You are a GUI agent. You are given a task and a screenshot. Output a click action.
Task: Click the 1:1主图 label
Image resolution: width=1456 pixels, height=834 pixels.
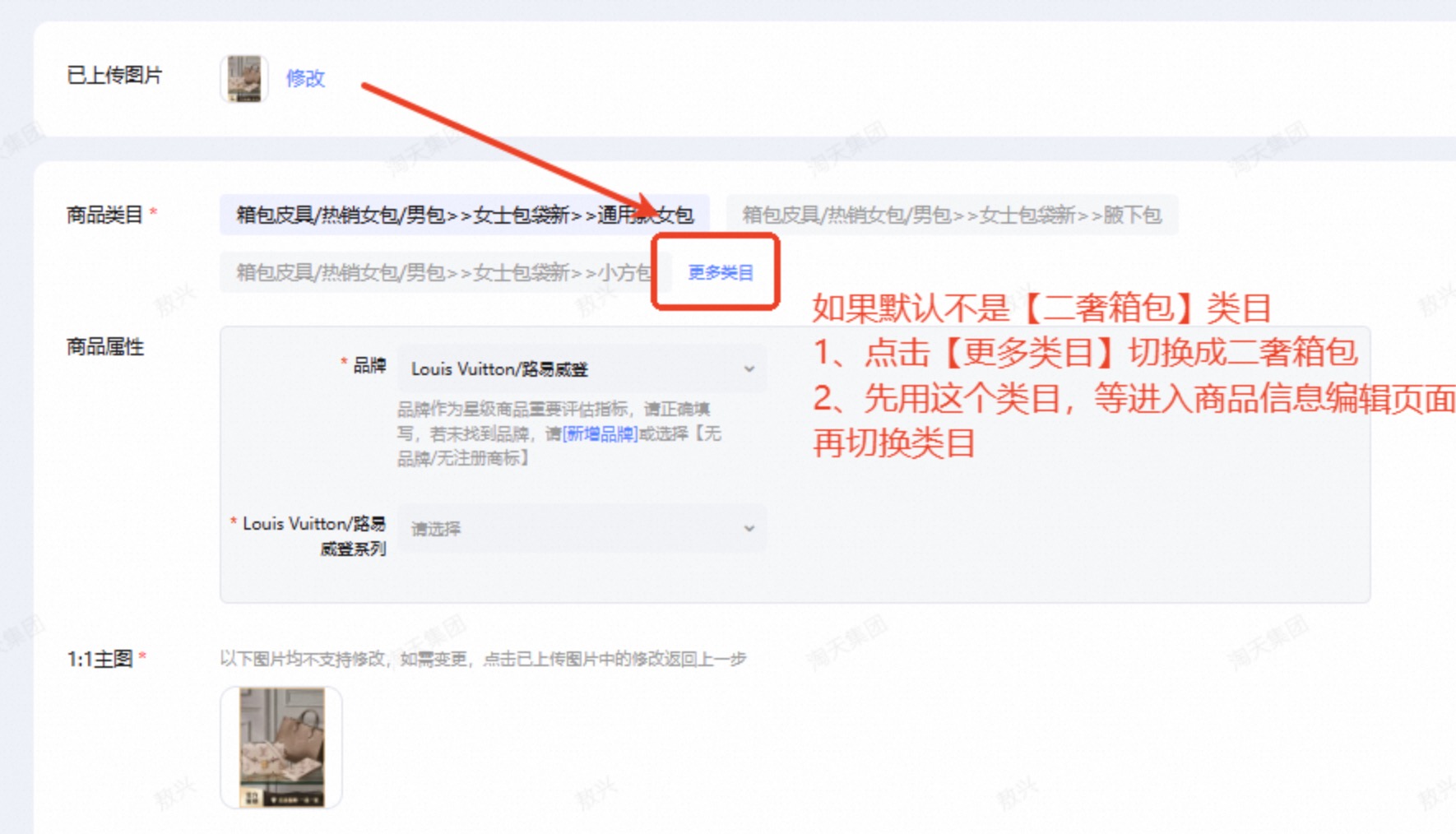coord(100,659)
